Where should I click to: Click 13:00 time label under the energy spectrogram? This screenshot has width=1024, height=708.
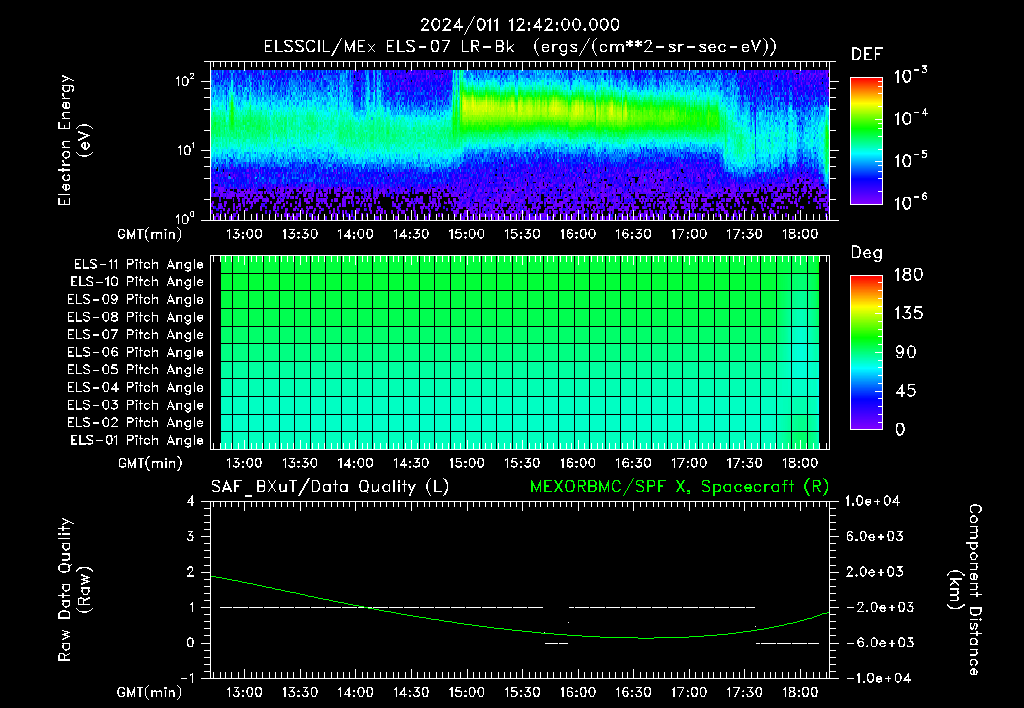tap(244, 234)
